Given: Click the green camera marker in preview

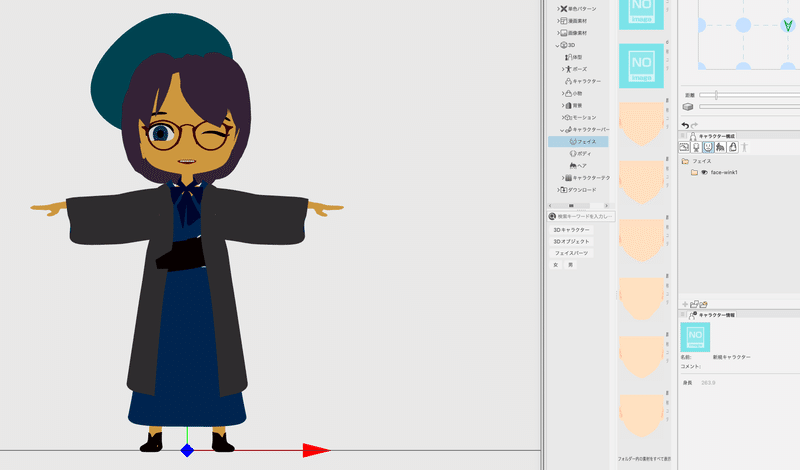Looking at the screenshot, I should pos(788,25).
